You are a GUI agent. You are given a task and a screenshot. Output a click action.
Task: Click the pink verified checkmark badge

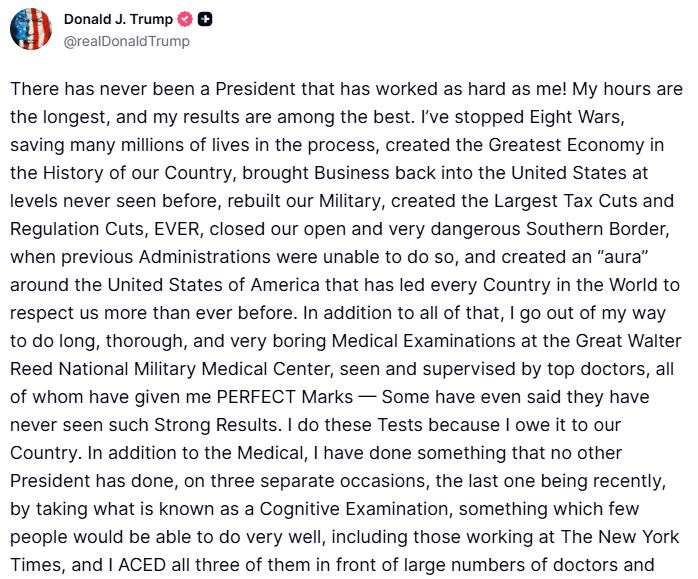click(x=186, y=20)
